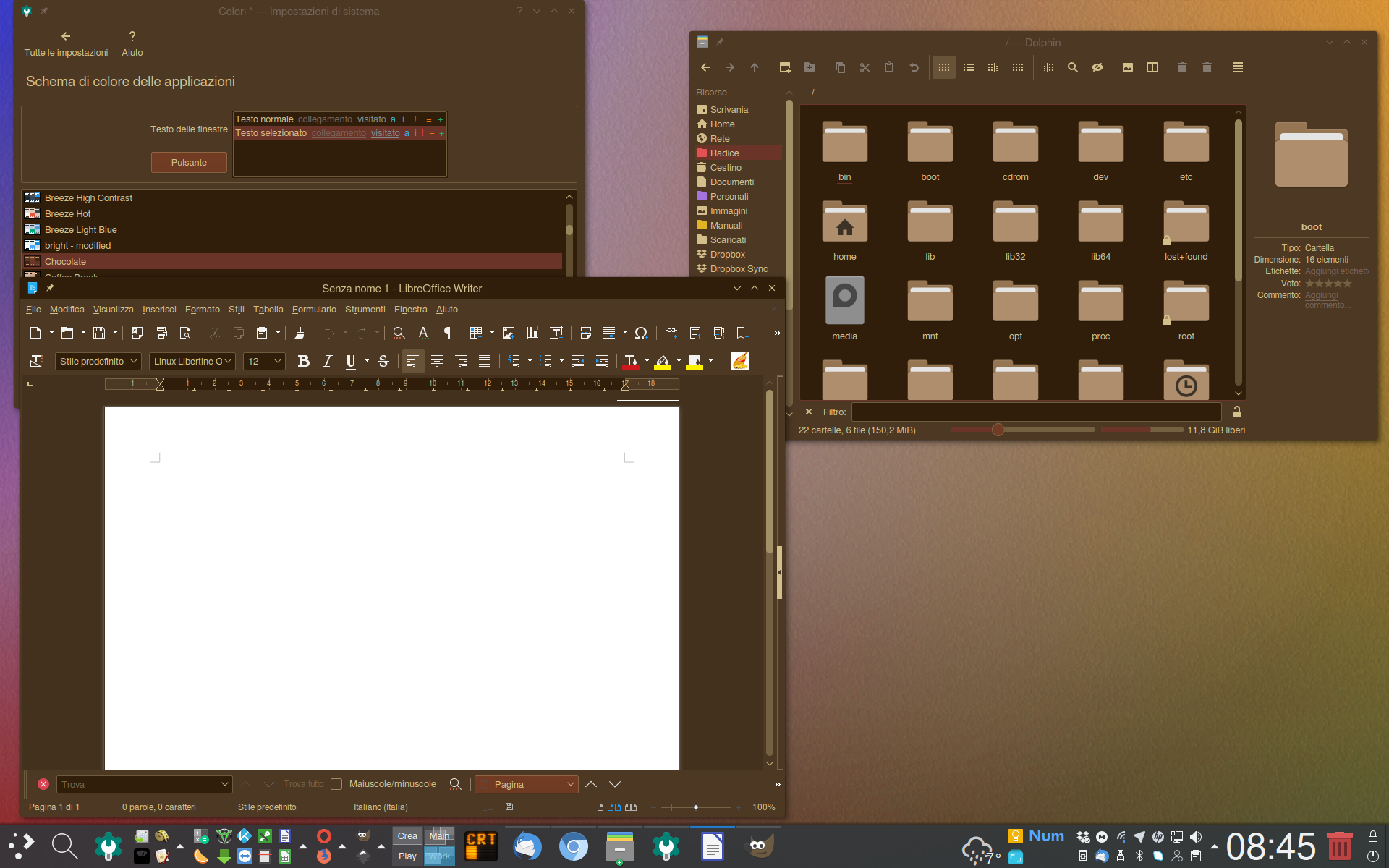Open the media folder in Dolphin
The image size is (1389, 868).
point(845,310)
